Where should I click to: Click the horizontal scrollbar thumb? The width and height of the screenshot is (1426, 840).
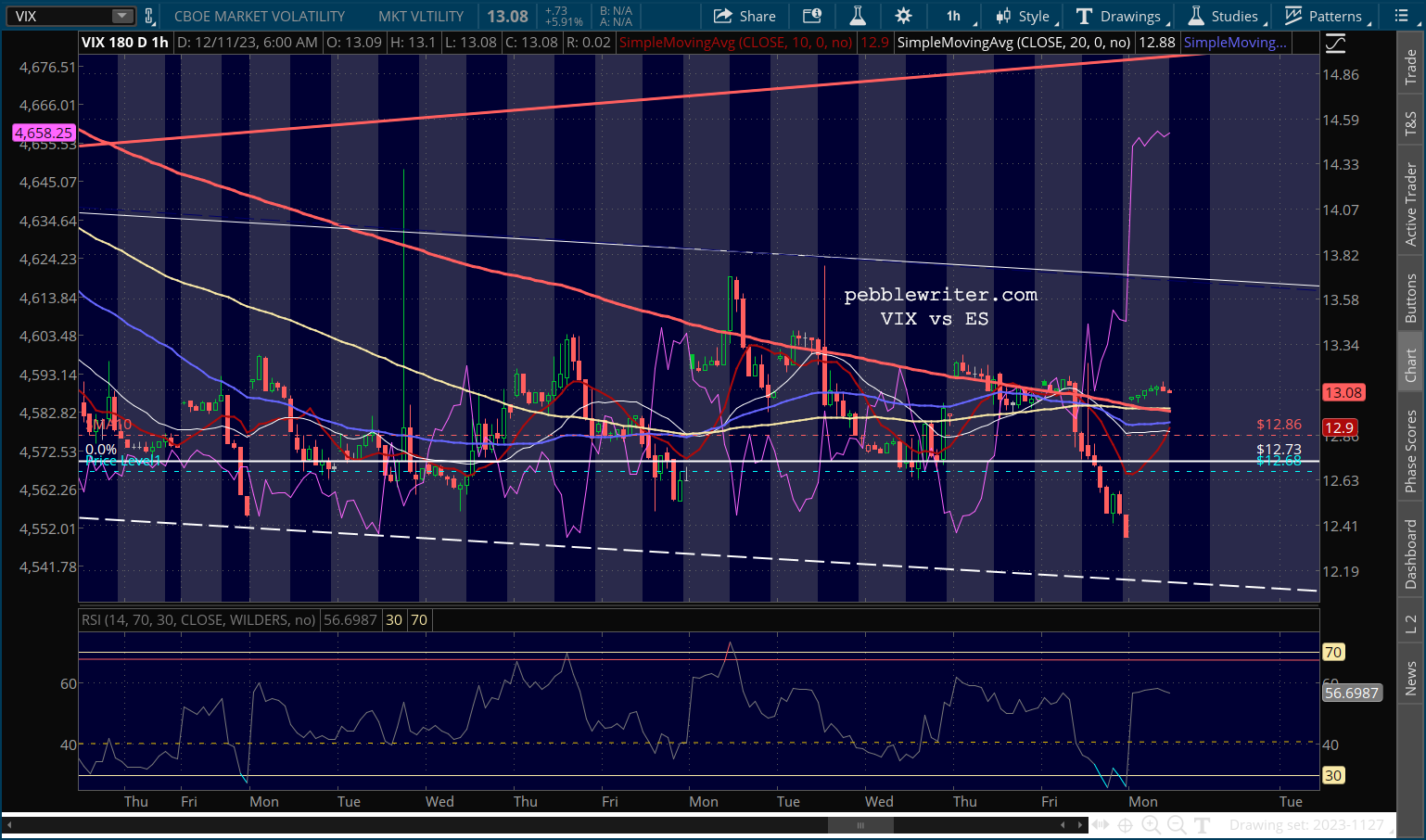coord(860,825)
